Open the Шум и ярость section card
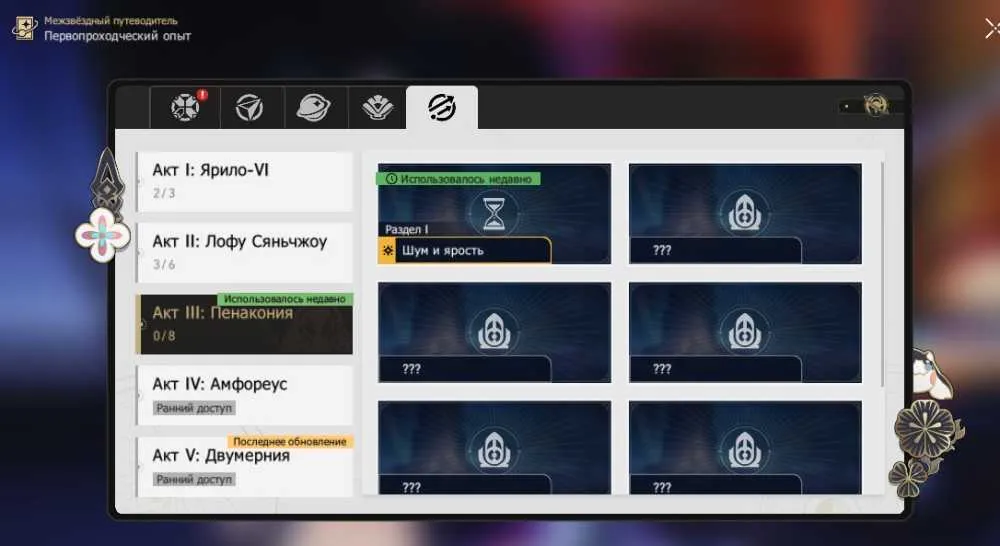 (494, 214)
